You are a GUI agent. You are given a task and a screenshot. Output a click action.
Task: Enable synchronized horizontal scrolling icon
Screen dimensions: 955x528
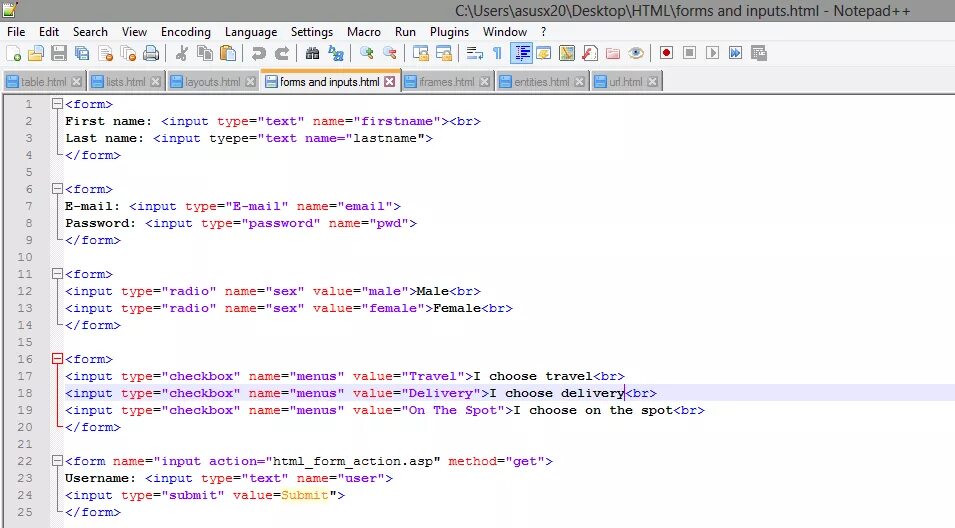[444, 54]
